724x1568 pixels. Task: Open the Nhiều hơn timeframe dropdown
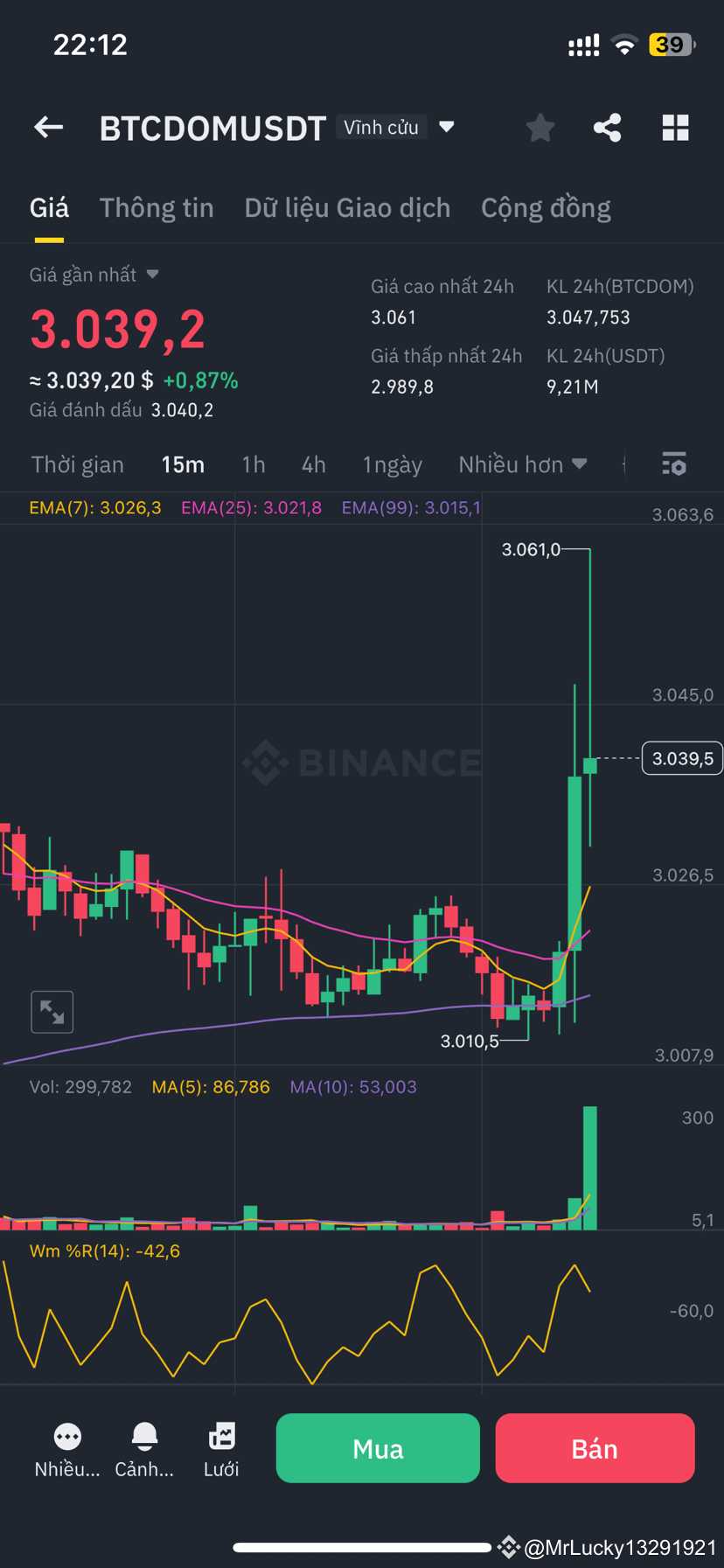pyautogui.click(x=521, y=464)
